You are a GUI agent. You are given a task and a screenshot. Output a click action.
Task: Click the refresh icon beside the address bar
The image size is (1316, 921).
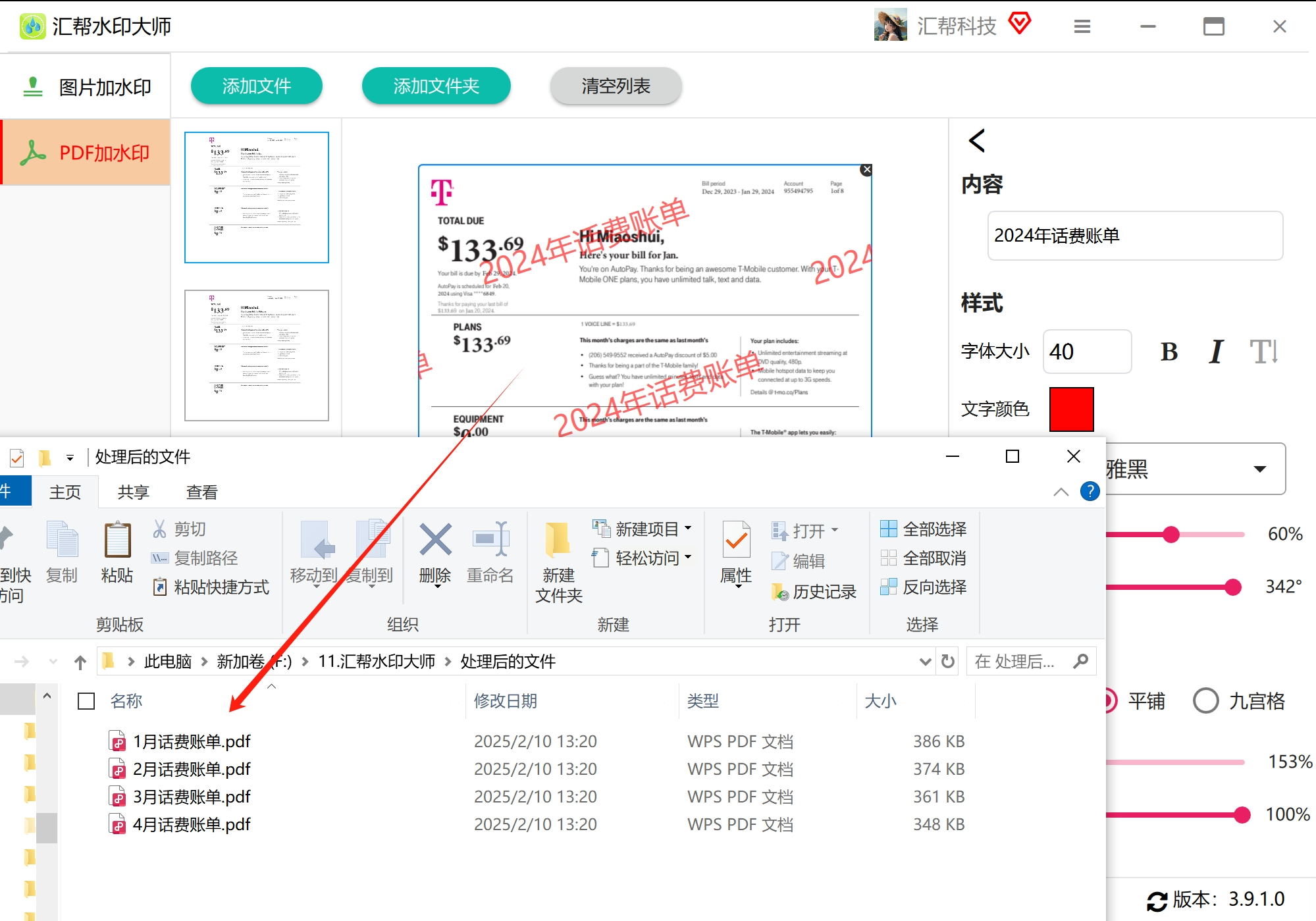(x=948, y=661)
